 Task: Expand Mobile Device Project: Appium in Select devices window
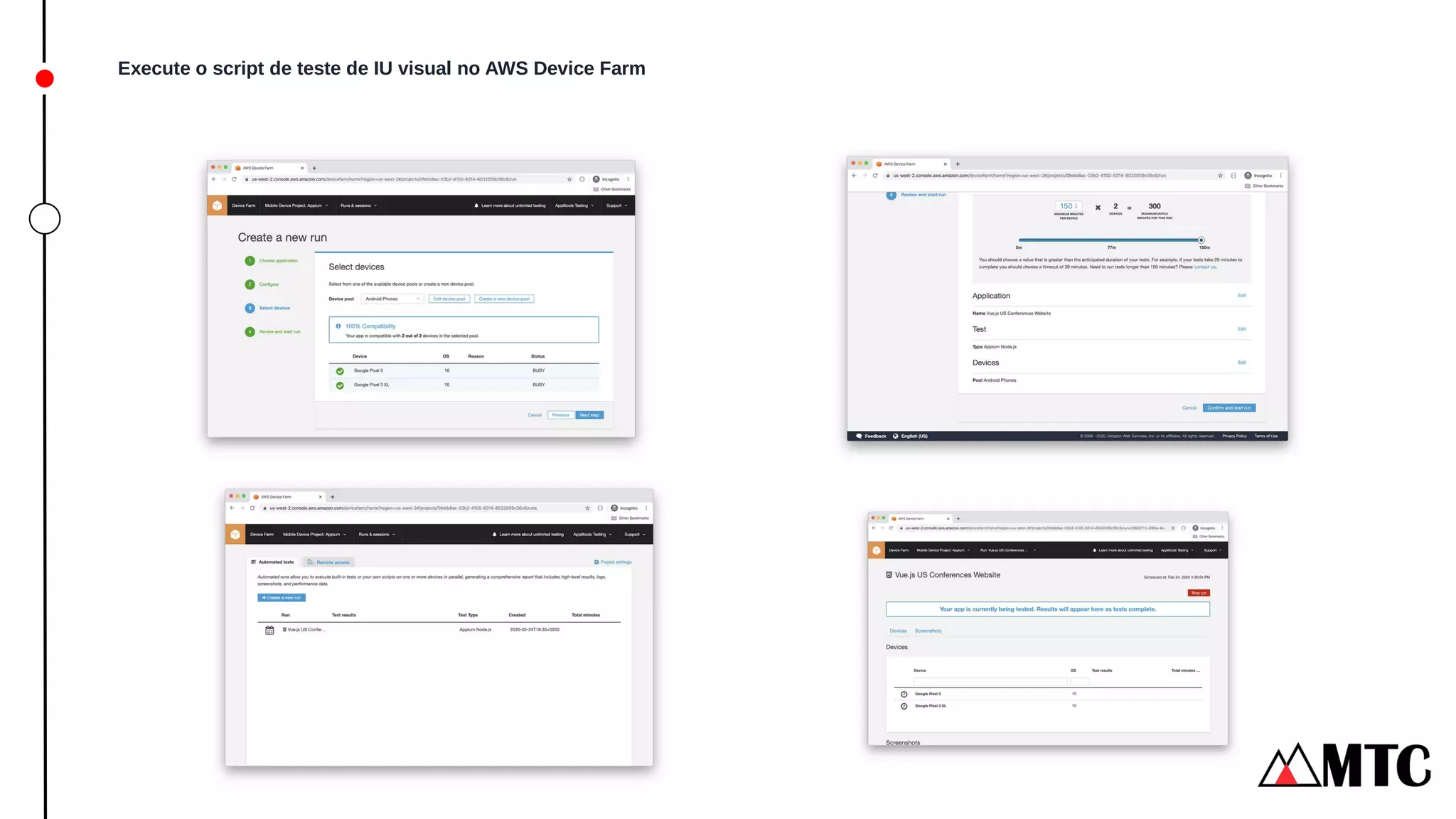coord(296,205)
